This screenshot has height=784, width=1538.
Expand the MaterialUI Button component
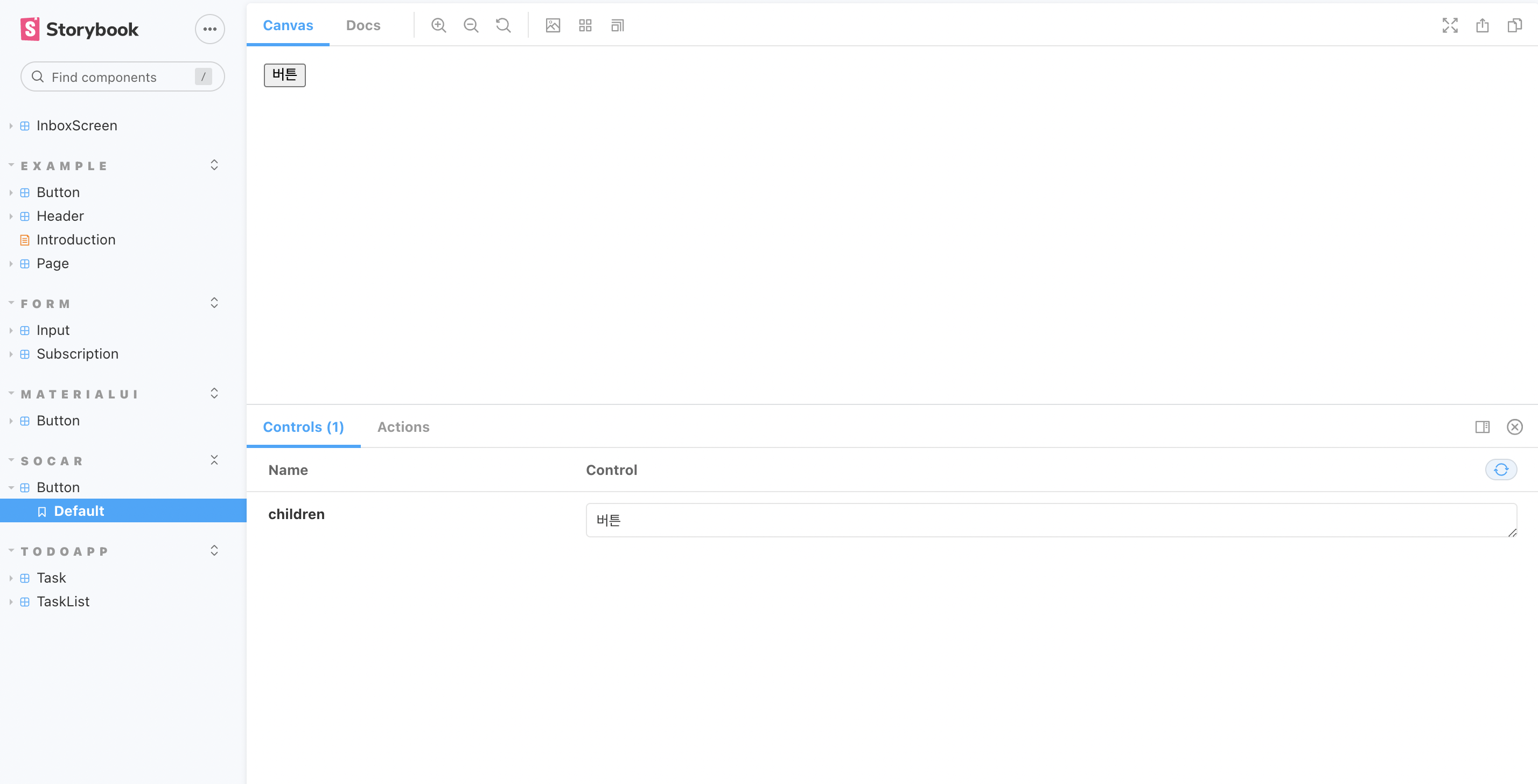(x=58, y=421)
